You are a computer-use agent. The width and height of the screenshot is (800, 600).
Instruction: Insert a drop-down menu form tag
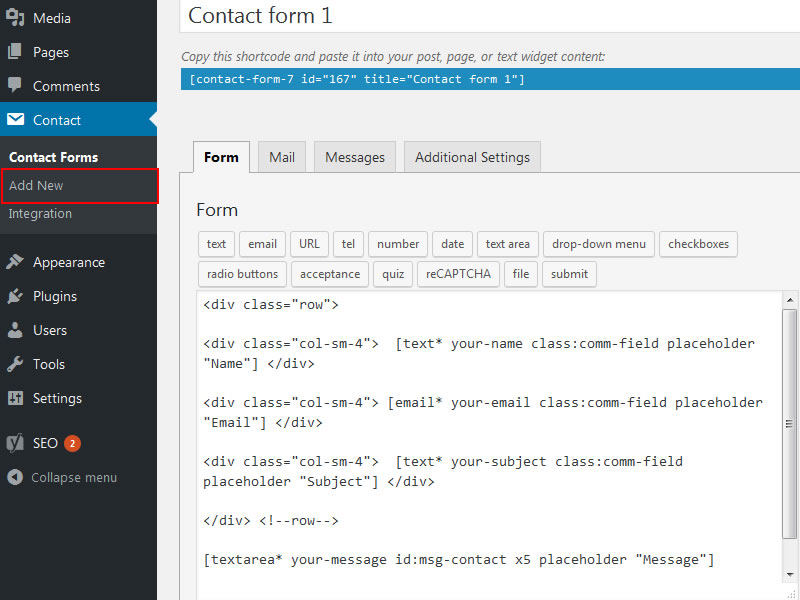[x=599, y=244]
